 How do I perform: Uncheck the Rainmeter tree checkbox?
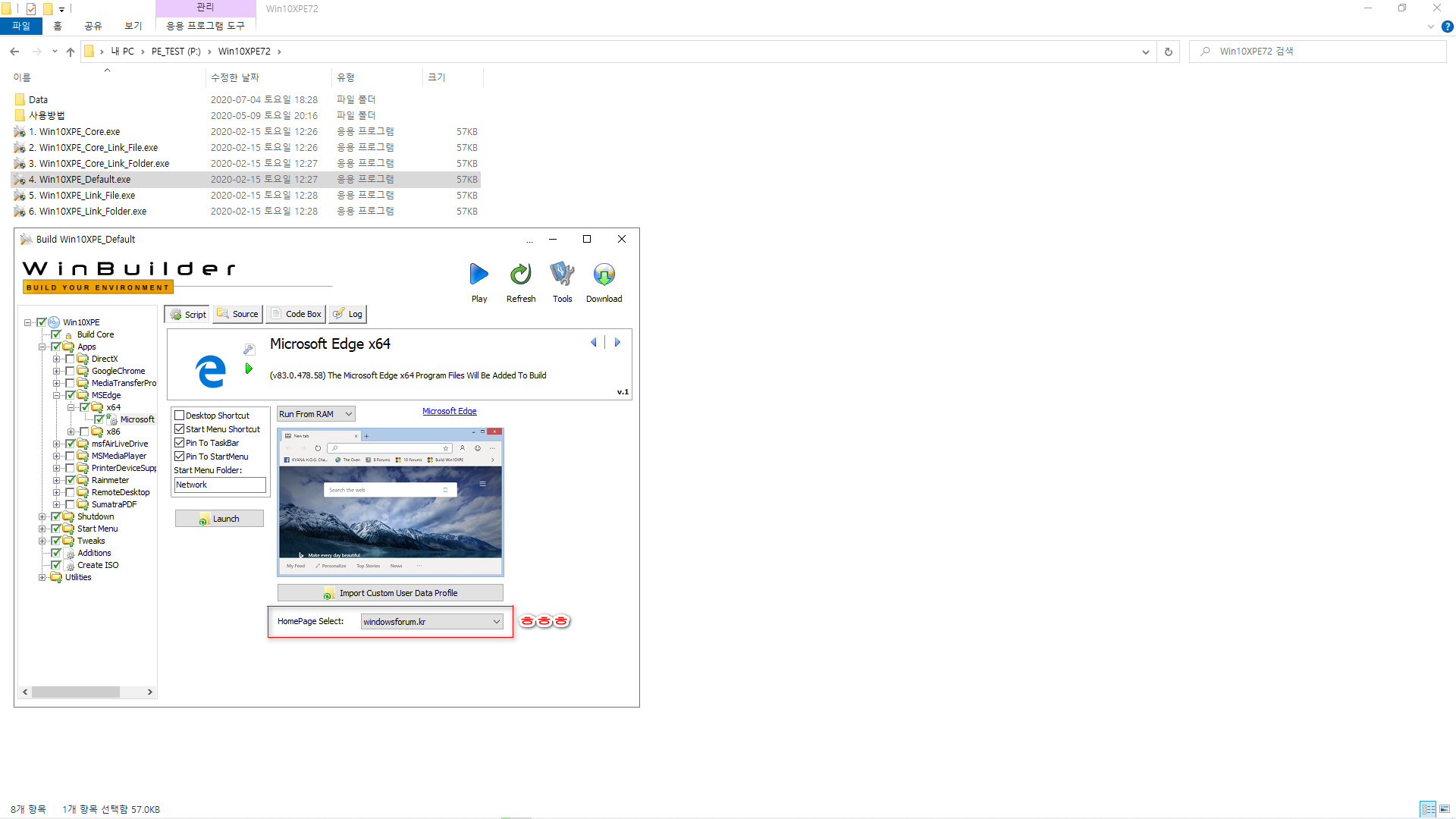click(x=70, y=480)
